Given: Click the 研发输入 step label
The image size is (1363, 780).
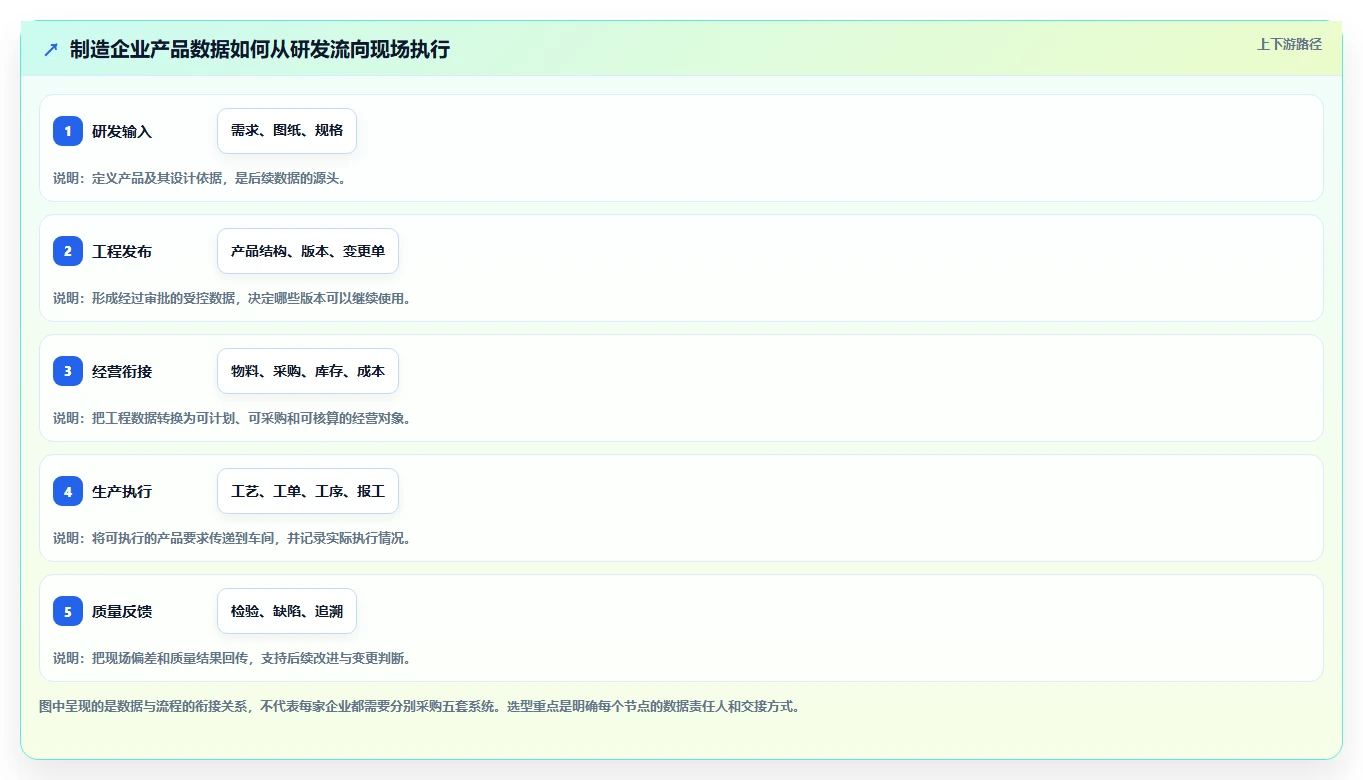Looking at the screenshot, I should coord(122,131).
